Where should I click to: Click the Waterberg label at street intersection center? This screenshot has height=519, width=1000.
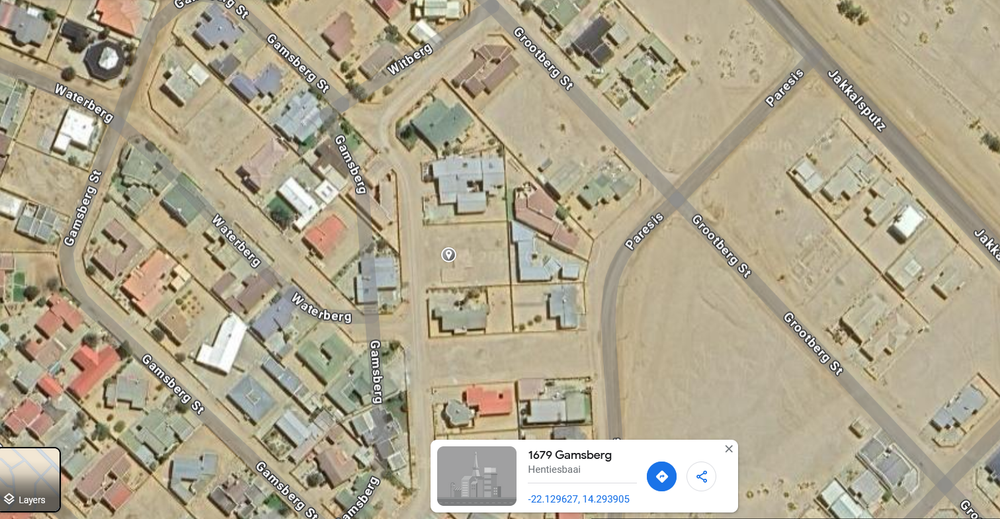tap(237, 240)
